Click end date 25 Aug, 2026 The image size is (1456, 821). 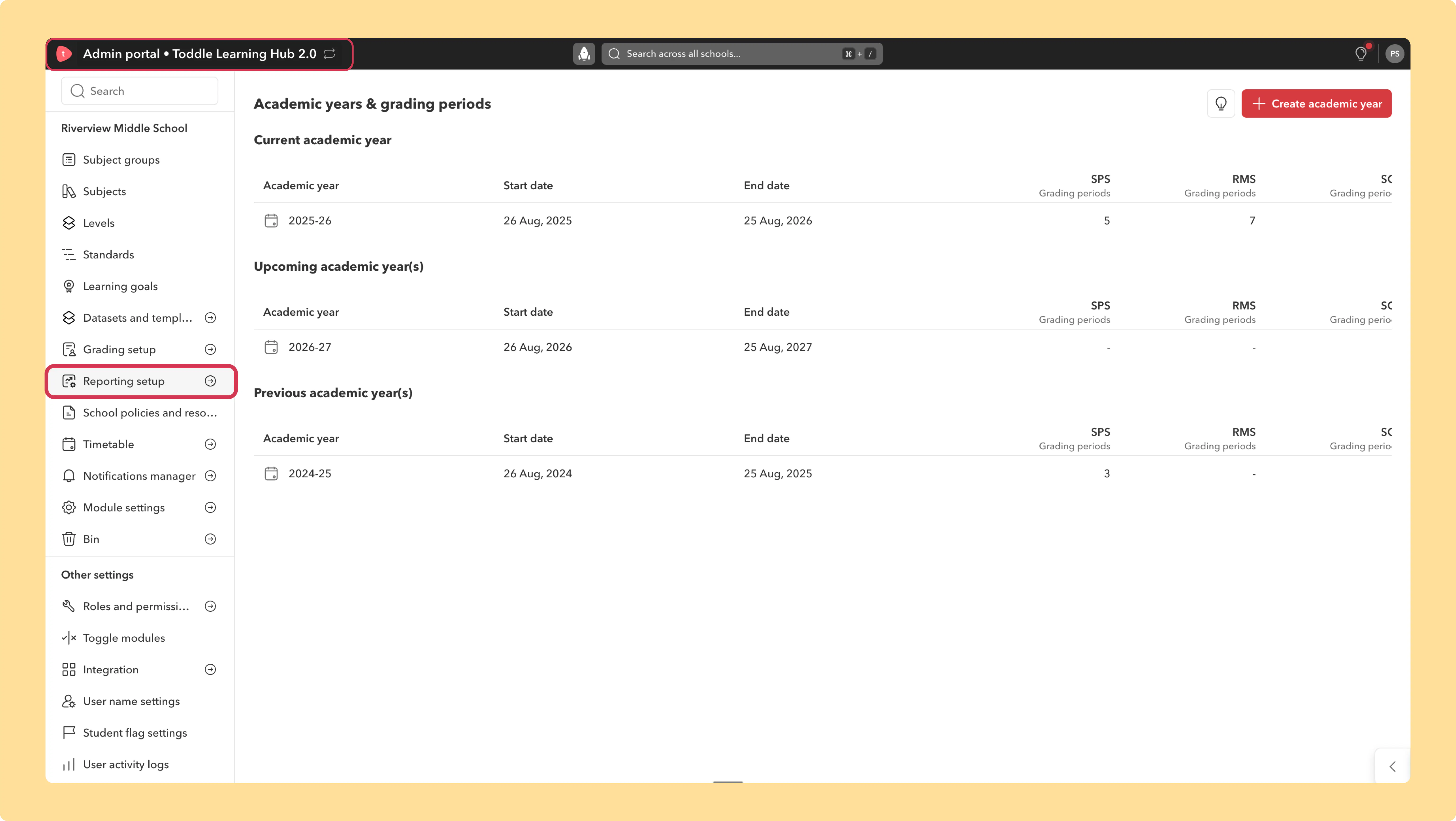[778, 220]
